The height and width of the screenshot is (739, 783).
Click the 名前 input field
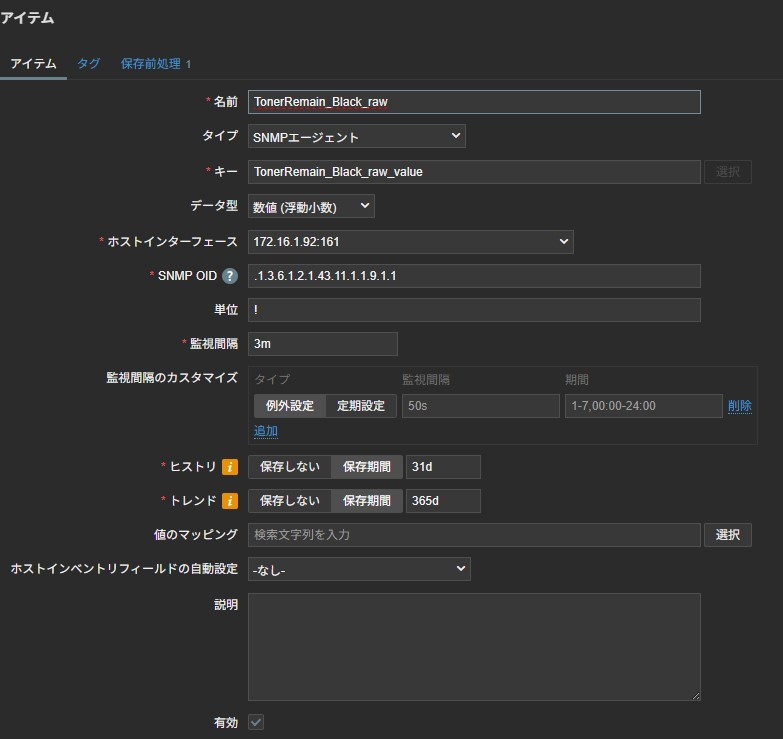(x=474, y=102)
